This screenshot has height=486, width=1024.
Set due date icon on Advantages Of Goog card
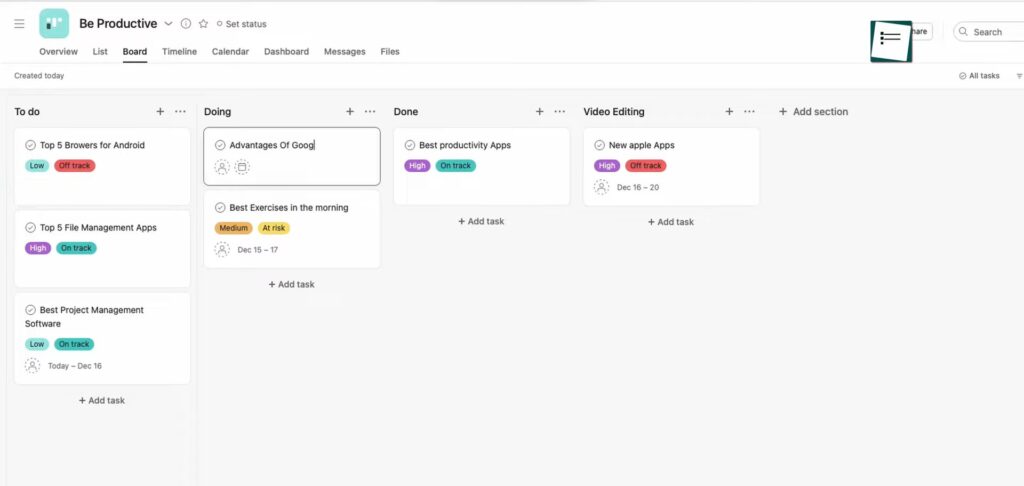241,167
